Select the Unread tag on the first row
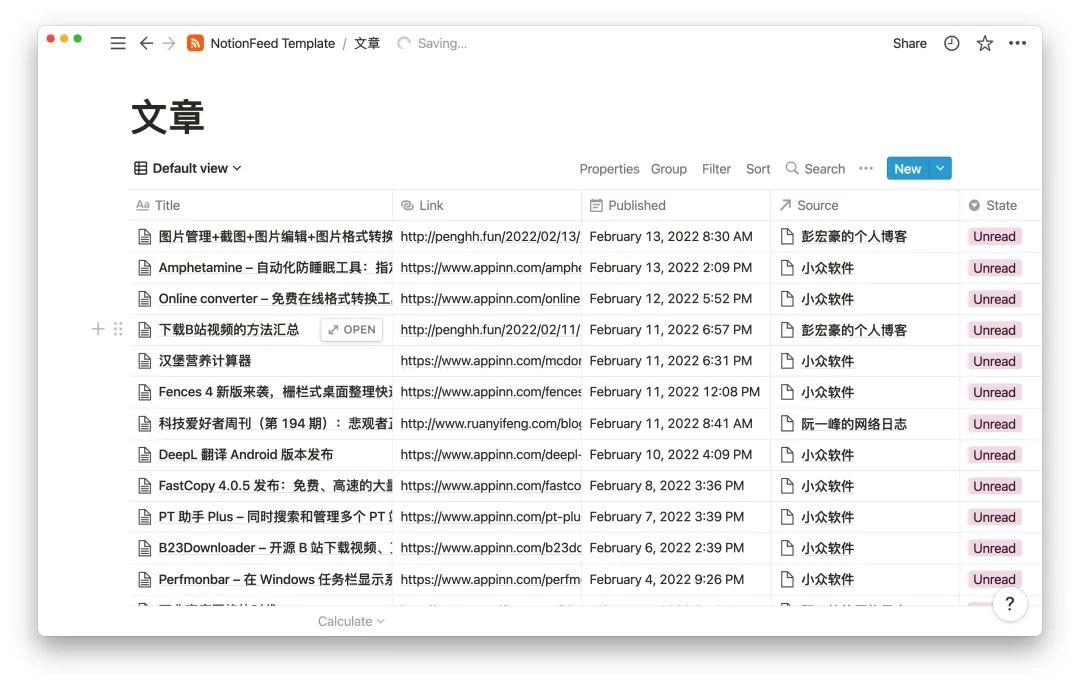The height and width of the screenshot is (686, 1080). click(x=994, y=236)
